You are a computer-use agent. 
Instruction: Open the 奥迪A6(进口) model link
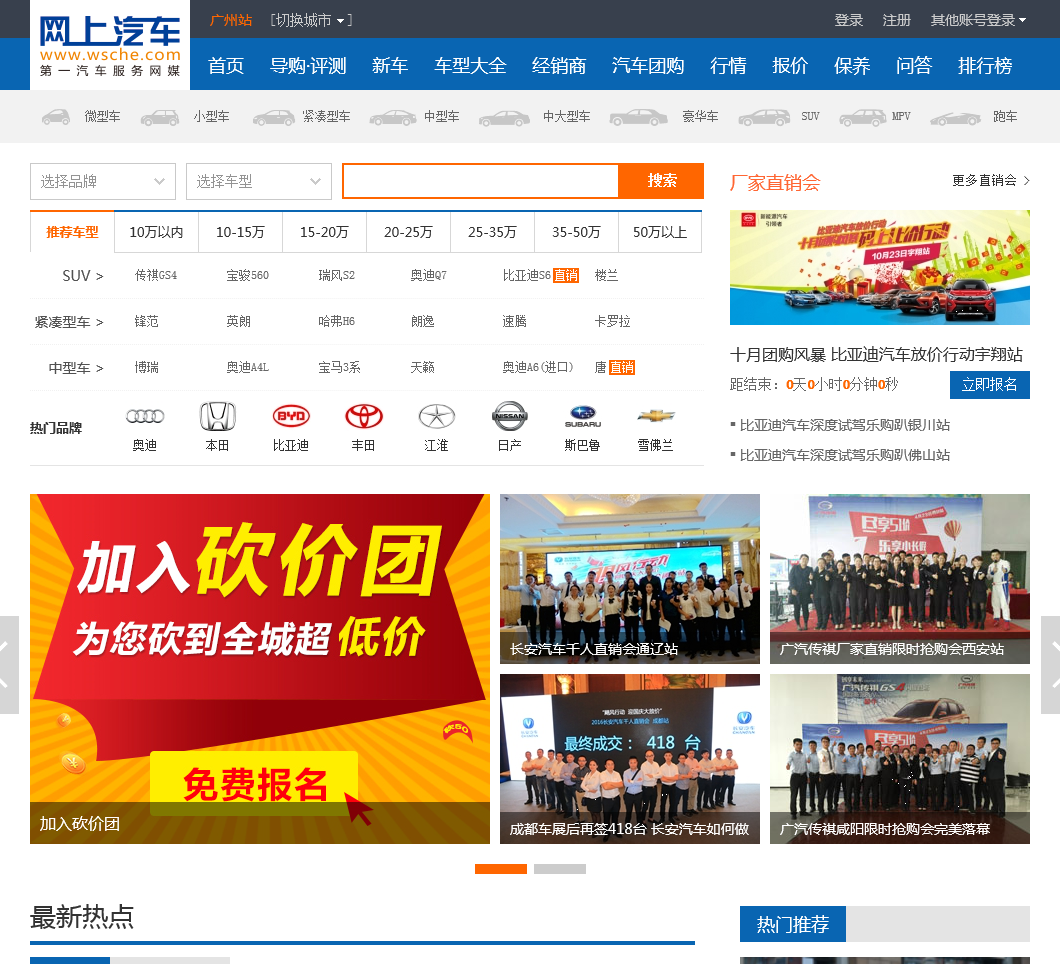point(537,367)
